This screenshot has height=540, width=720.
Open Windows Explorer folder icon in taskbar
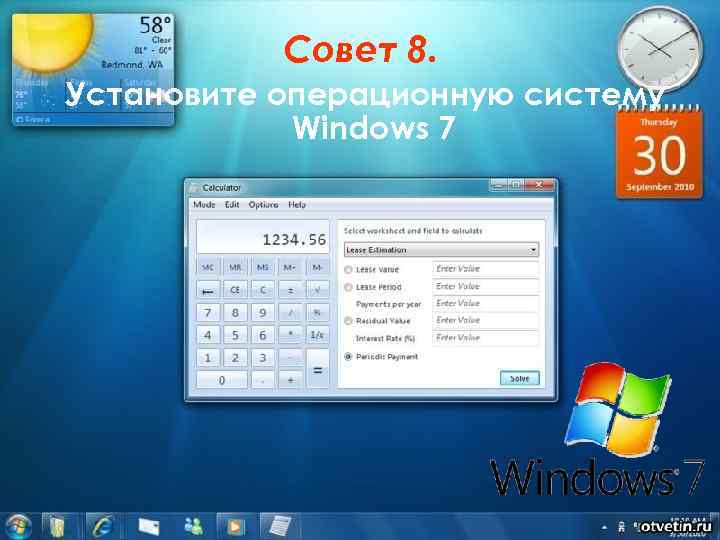tap(57, 526)
